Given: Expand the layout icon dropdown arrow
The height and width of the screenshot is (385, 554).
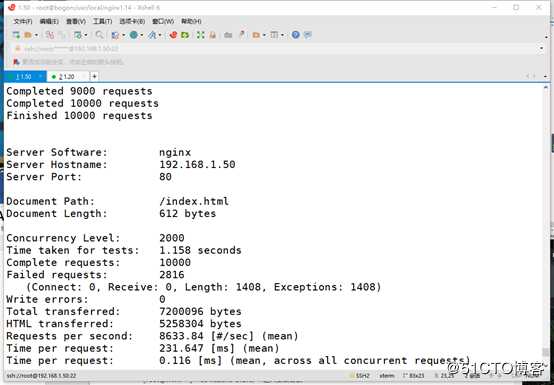Looking at the screenshot, I should click(282, 35).
